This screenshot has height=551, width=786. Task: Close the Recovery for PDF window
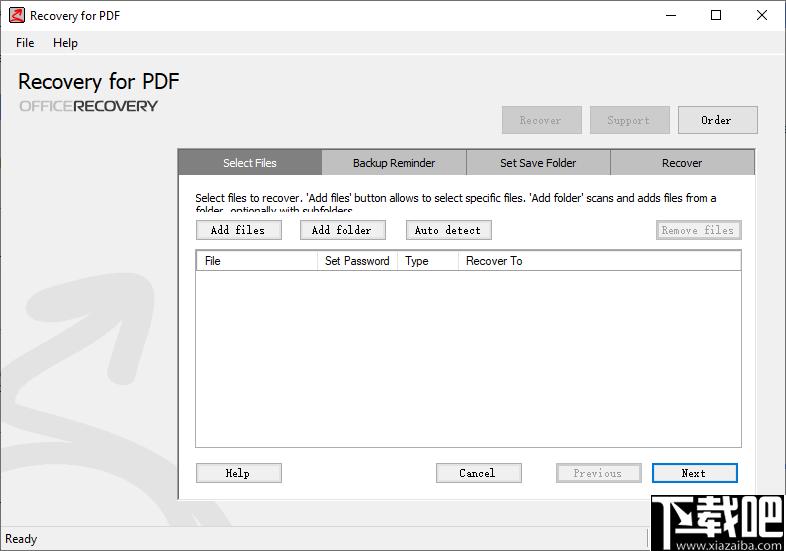pyautogui.click(x=762, y=16)
